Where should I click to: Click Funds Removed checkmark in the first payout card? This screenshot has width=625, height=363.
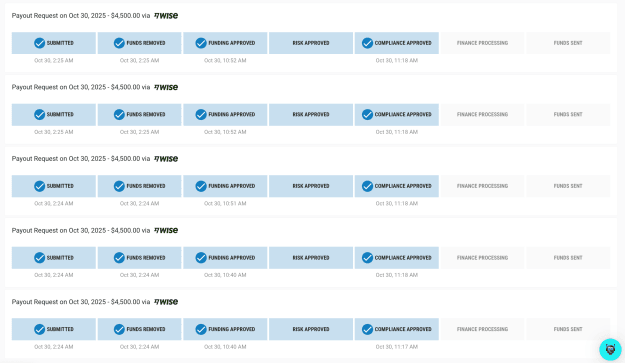pyautogui.click(x=119, y=43)
